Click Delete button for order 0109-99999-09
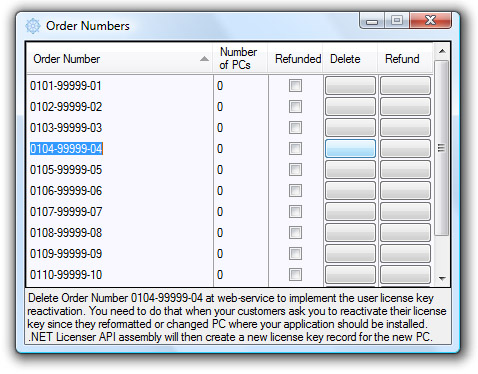 (350, 254)
